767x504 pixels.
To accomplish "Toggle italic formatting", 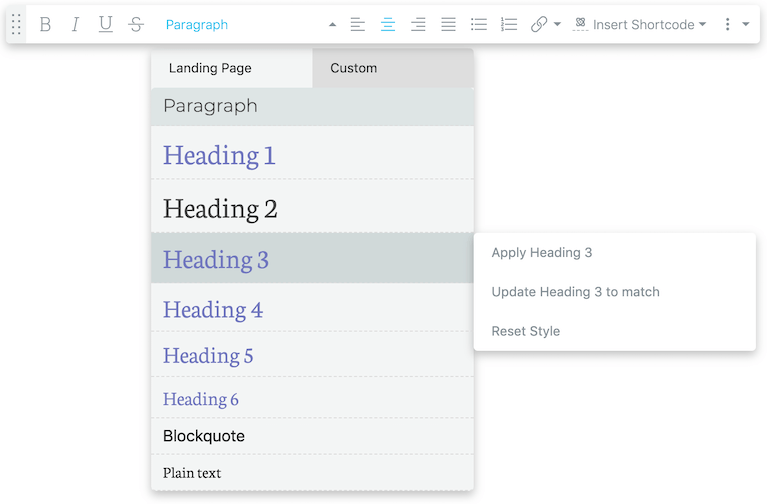I will click(x=75, y=24).
